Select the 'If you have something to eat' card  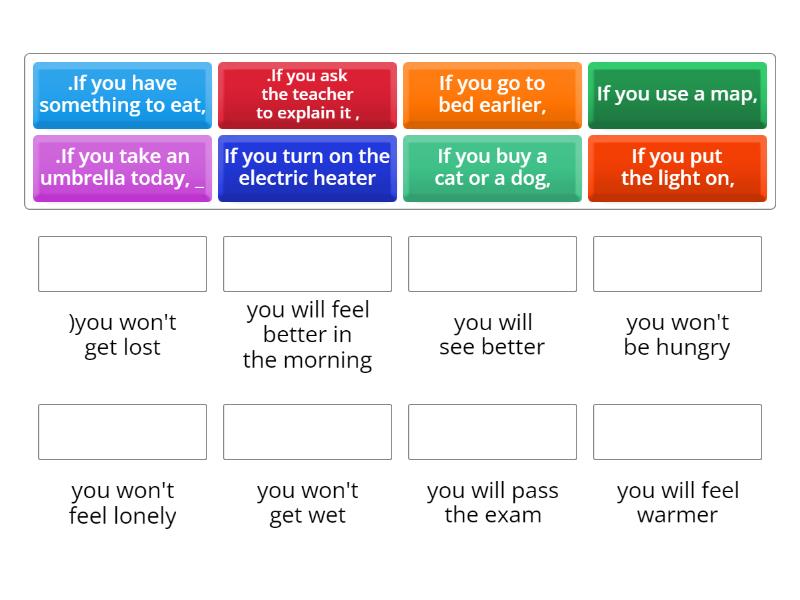[x=121, y=95]
